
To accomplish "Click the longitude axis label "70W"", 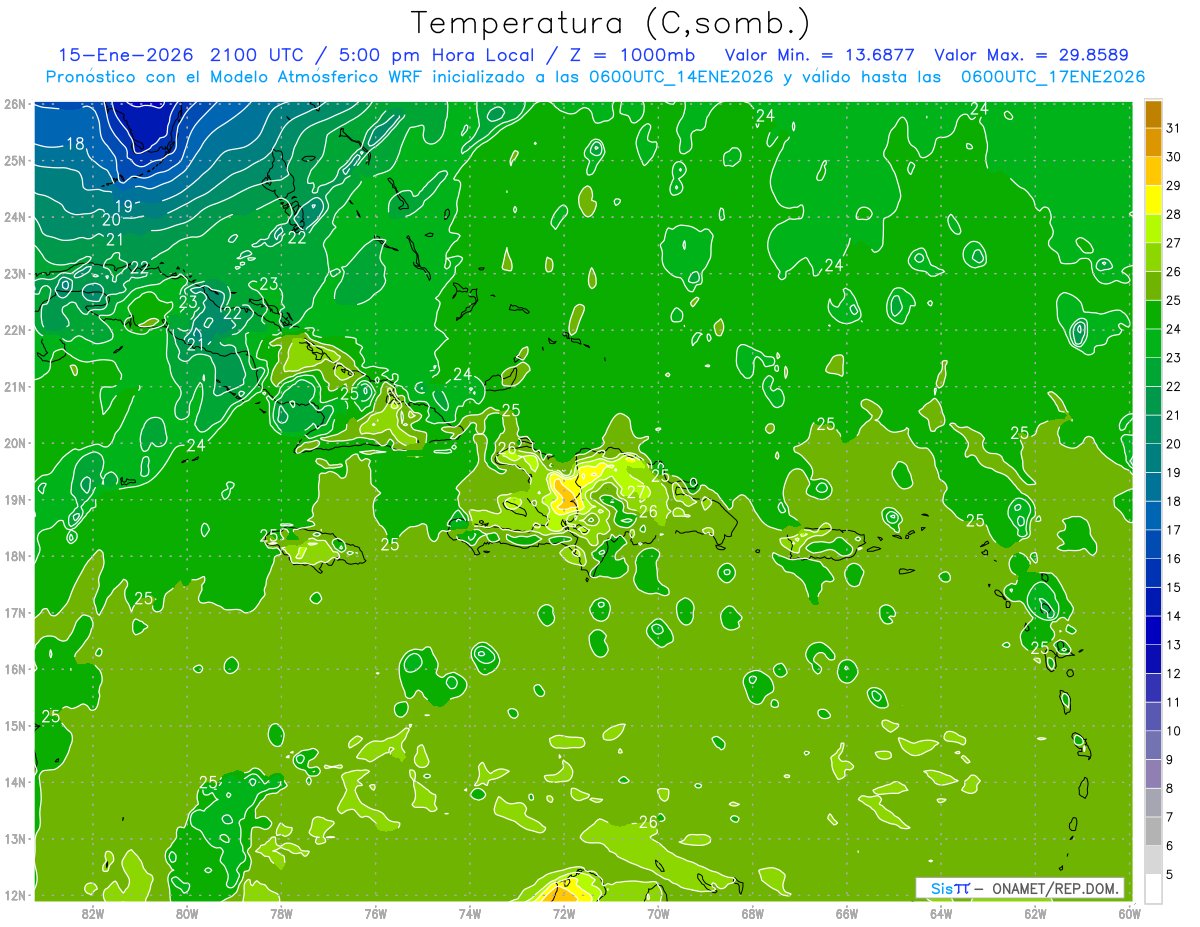I will click(657, 913).
